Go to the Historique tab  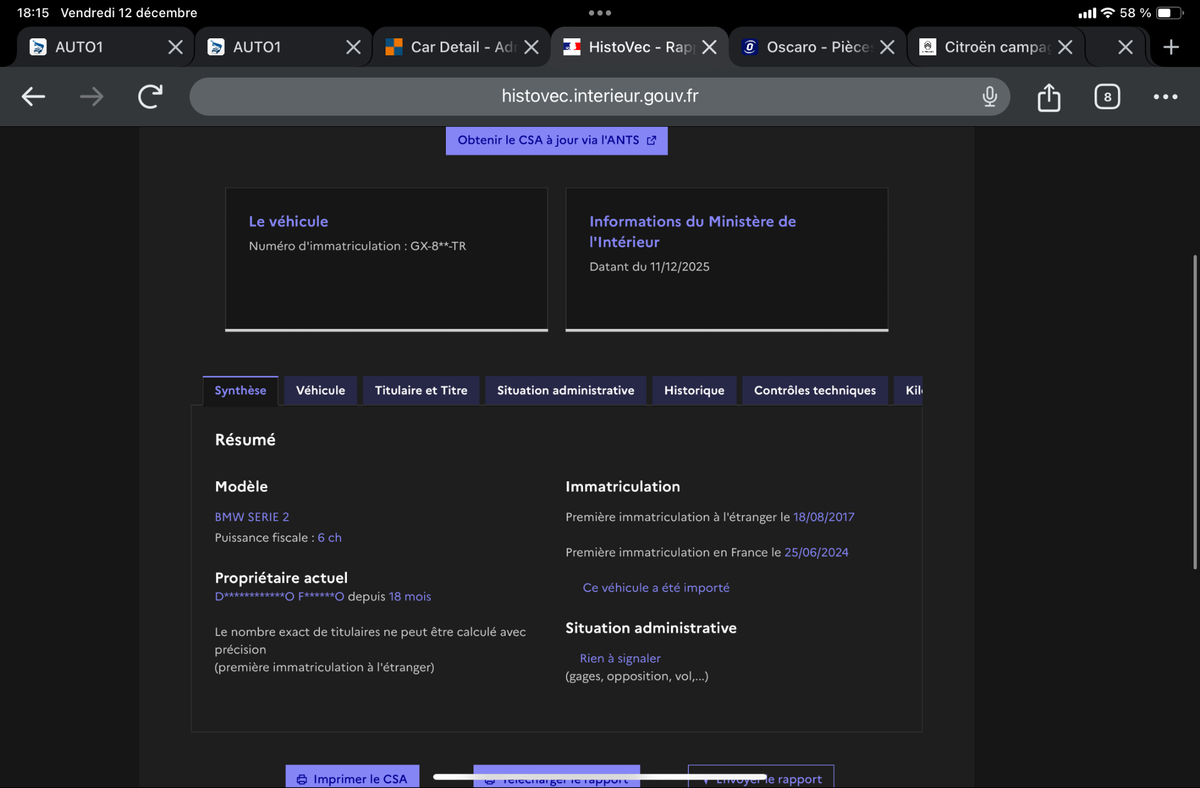[694, 390]
